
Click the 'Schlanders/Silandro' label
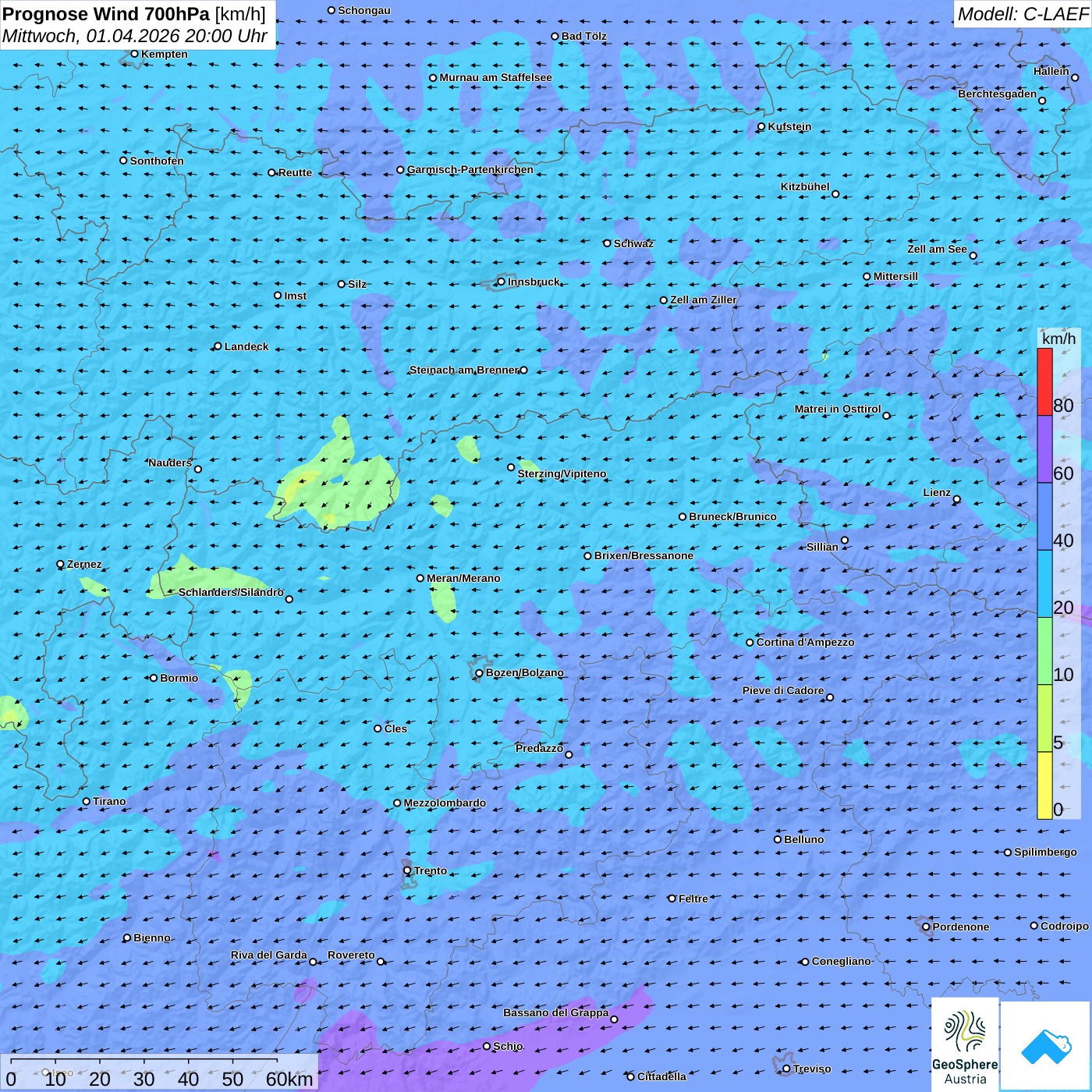pyautogui.click(x=231, y=592)
